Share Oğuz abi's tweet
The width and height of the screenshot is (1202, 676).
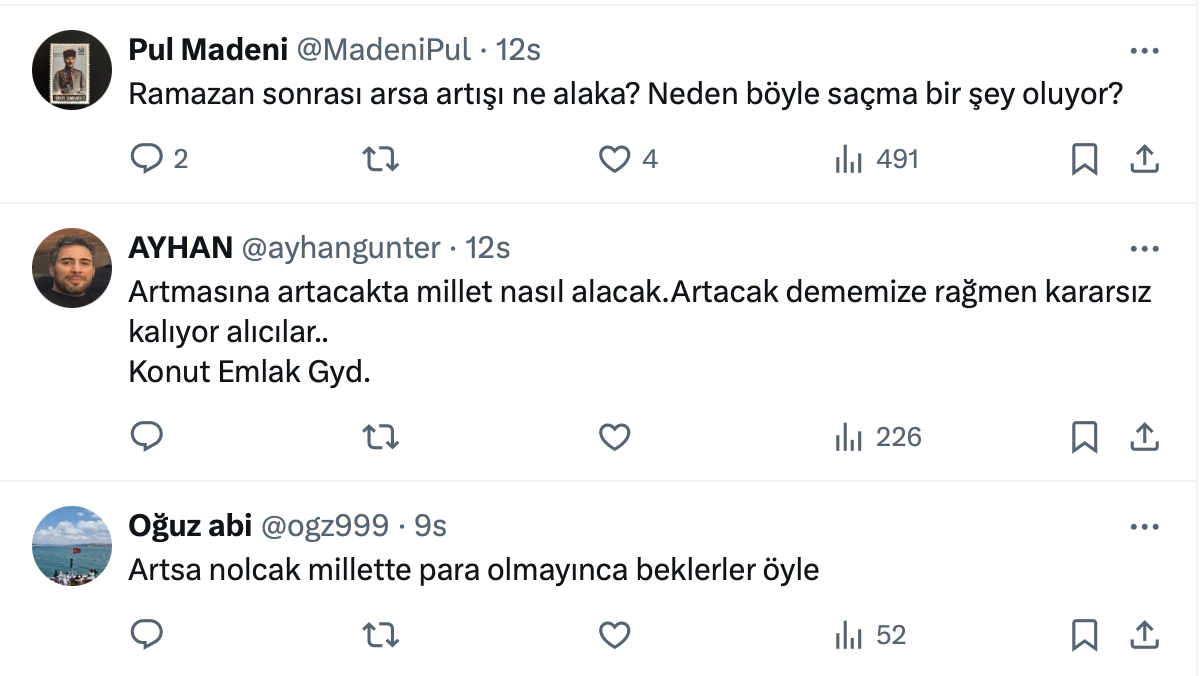(x=1144, y=635)
